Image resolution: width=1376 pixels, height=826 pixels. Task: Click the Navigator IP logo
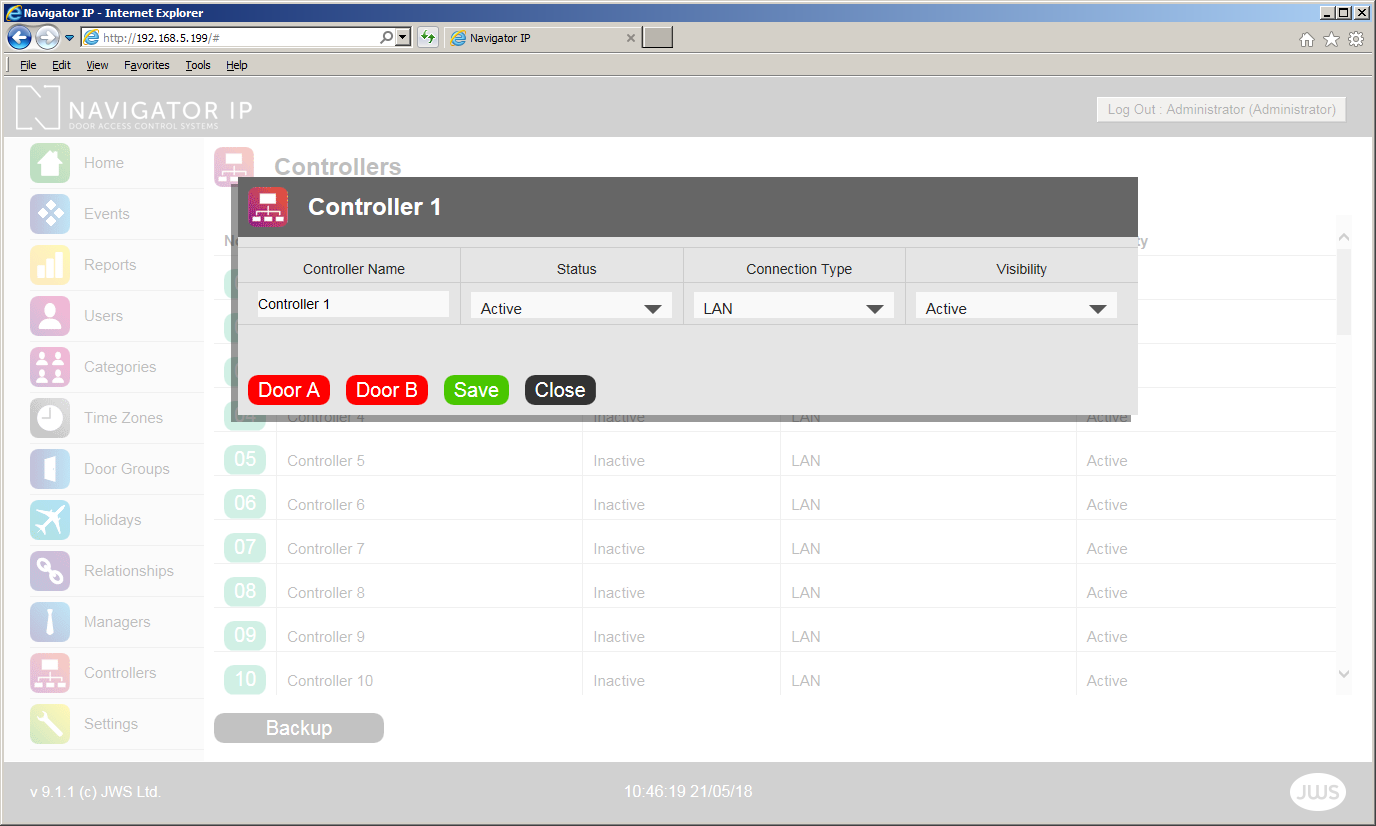[x=134, y=108]
